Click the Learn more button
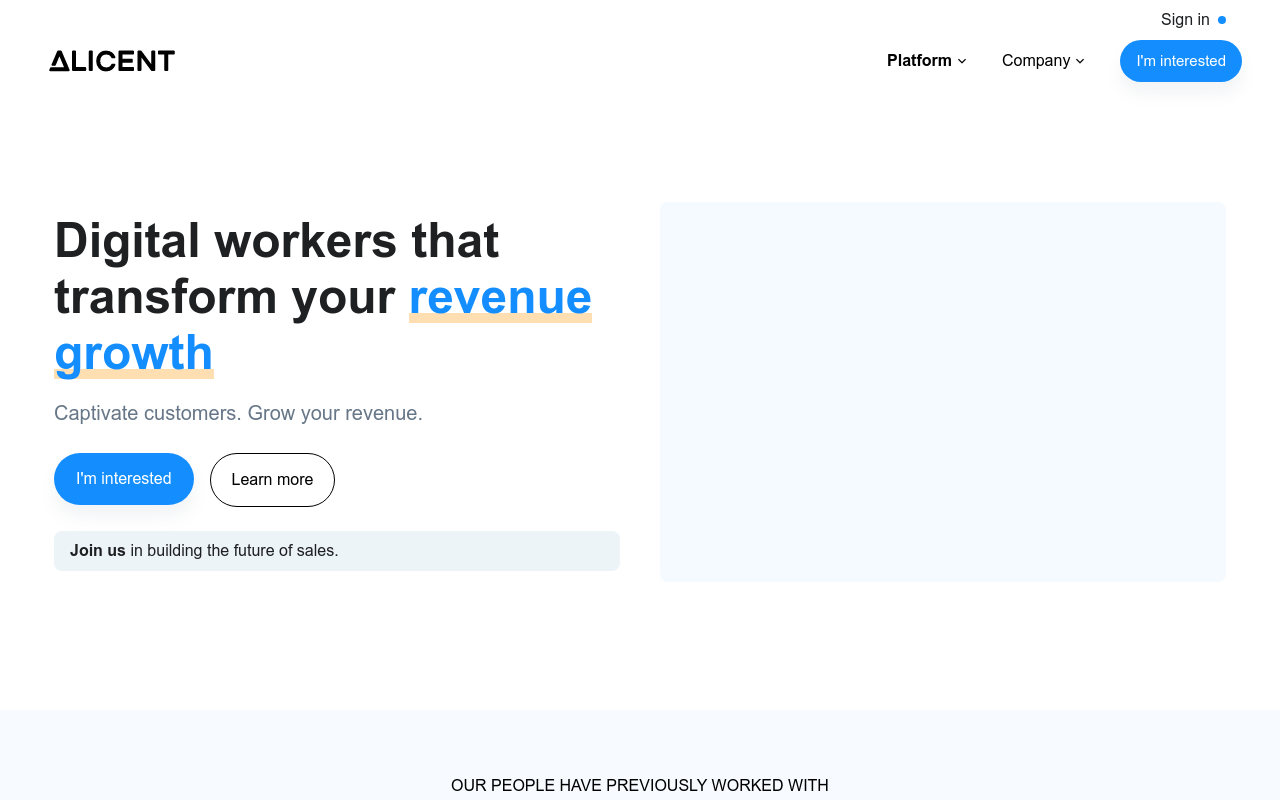The height and width of the screenshot is (800, 1280). pos(272,480)
